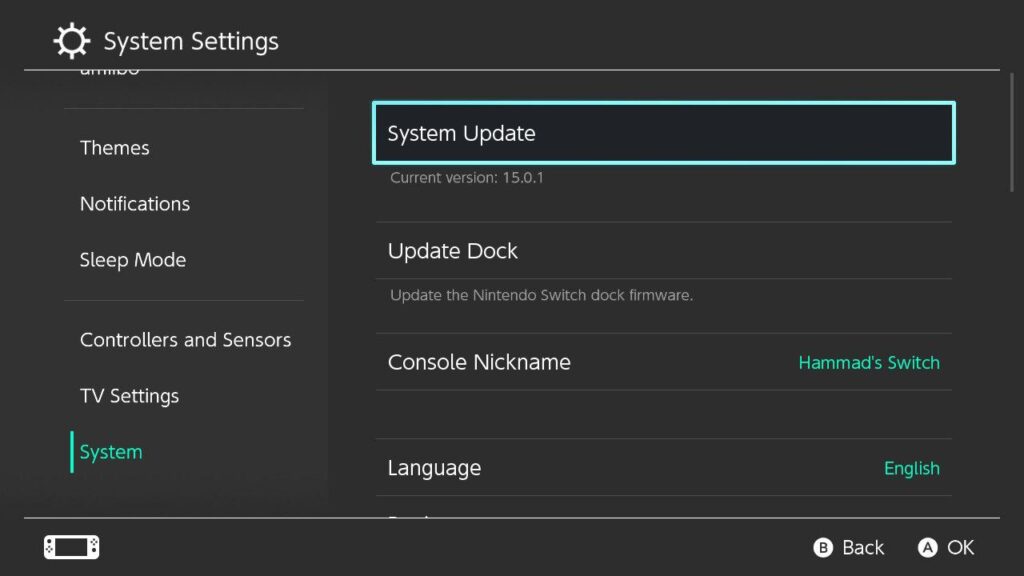Switch to TV Settings
This screenshot has height=576, width=1024.
[x=129, y=395]
